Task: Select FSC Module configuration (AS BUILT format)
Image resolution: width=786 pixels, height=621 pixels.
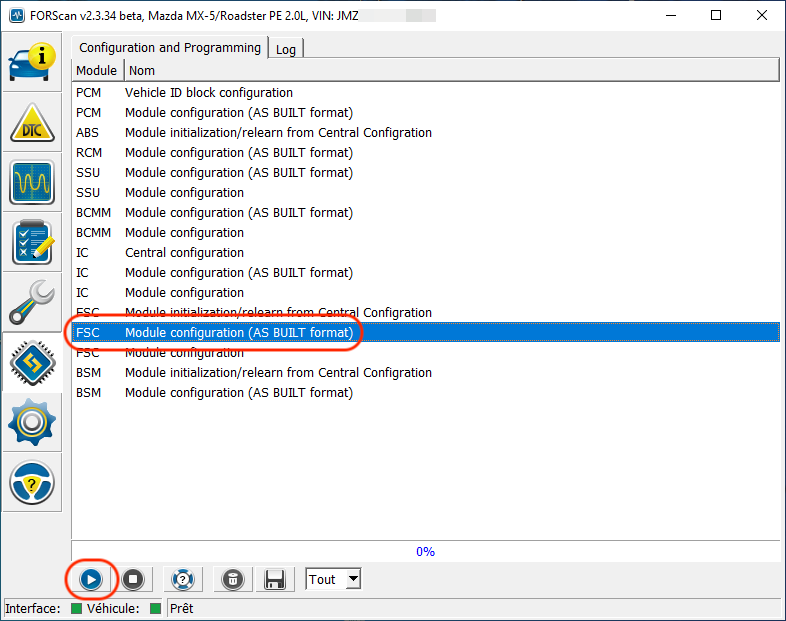Action: click(426, 333)
